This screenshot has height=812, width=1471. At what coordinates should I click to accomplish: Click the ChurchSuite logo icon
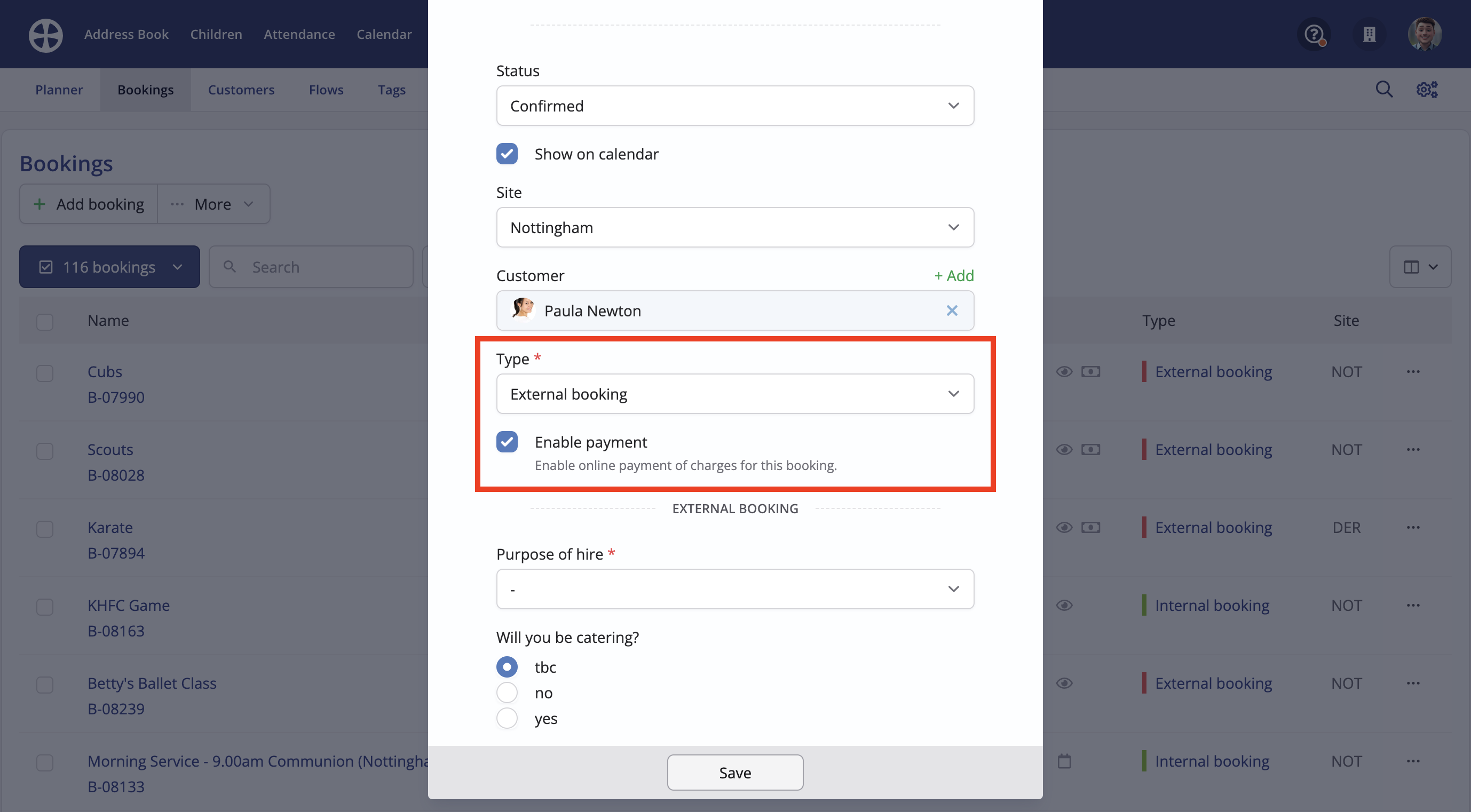click(x=46, y=35)
